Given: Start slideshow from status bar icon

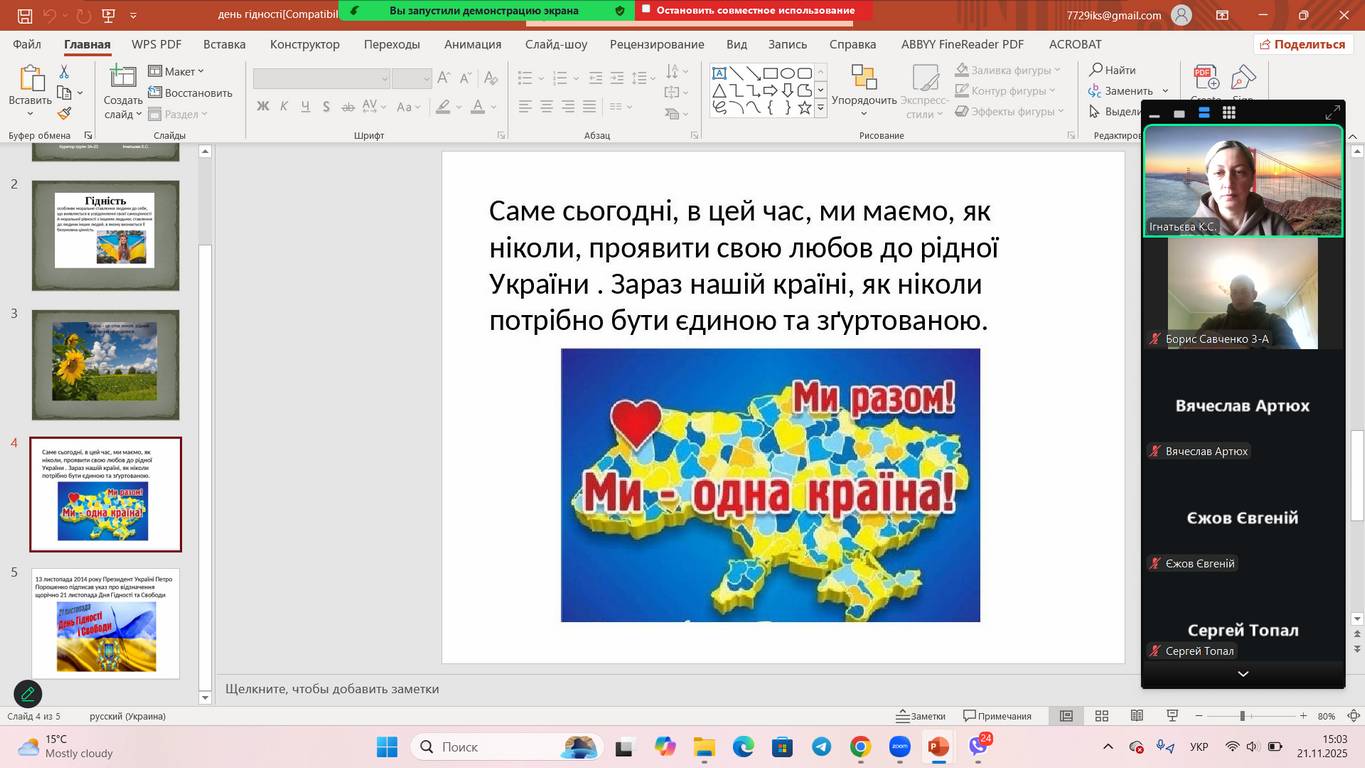Looking at the screenshot, I should click(x=1171, y=716).
